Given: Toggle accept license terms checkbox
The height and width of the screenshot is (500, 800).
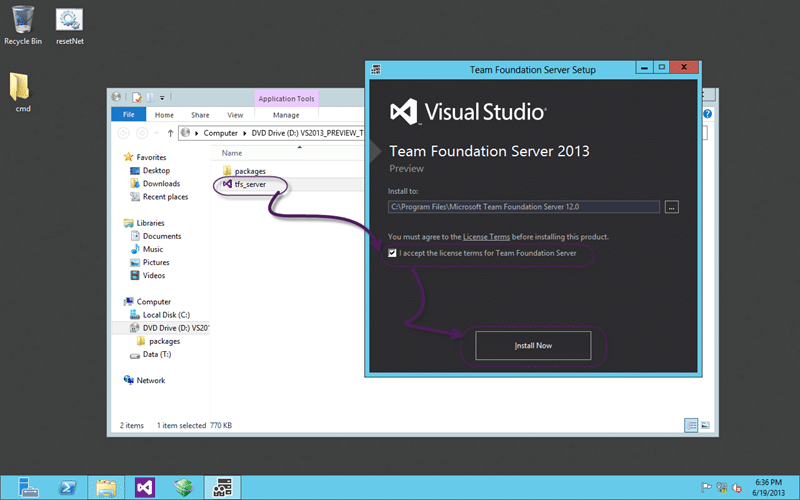Looking at the screenshot, I should [x=392, y=253].
